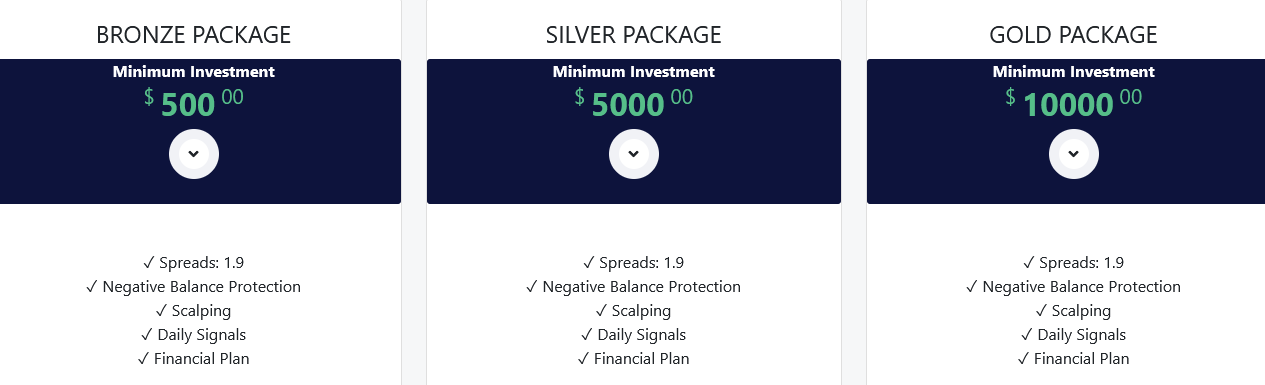1265x385 pixels.
Task: Click Minimum Investment label in Bronze card
Action: point(194,72)
